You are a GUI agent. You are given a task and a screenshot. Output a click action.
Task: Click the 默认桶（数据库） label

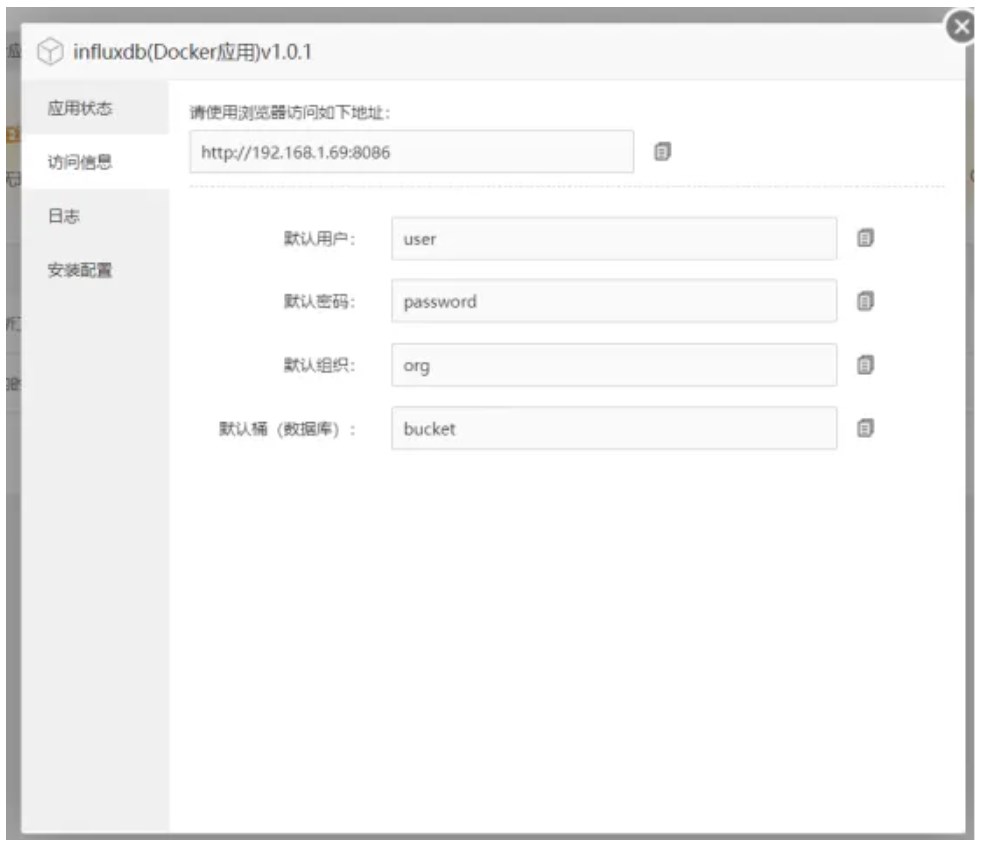point(287,429)
